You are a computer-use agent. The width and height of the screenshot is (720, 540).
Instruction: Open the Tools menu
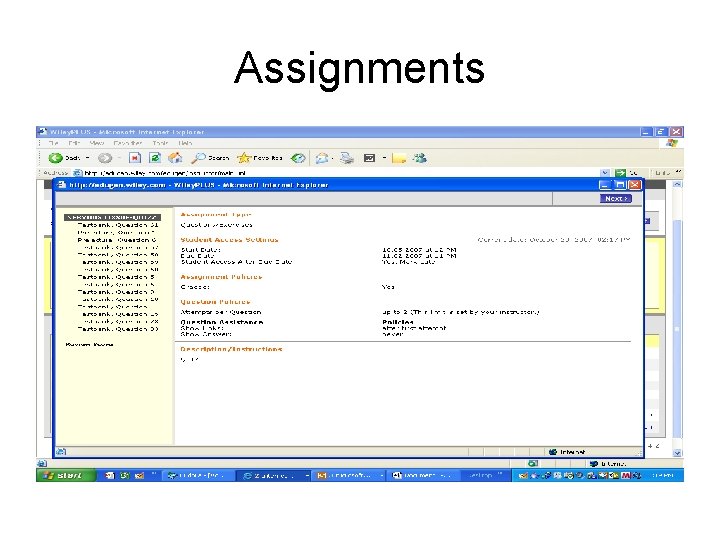161,143
